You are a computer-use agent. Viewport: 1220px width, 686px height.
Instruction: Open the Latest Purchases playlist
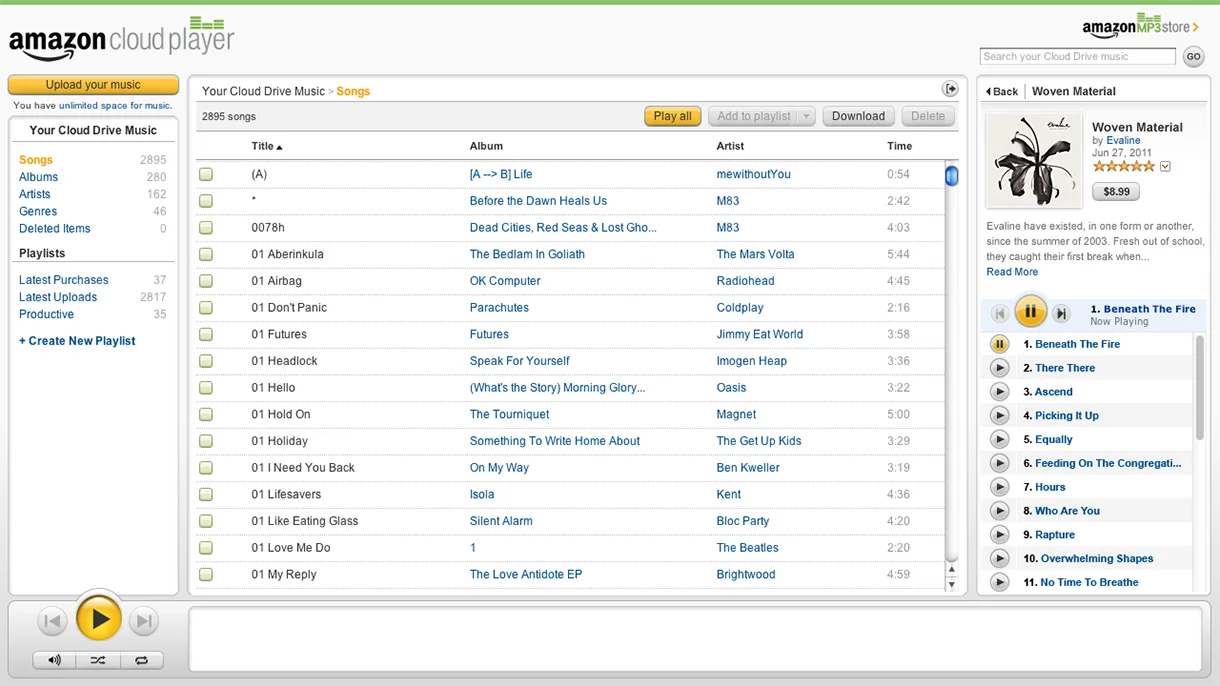click(64, 280)
